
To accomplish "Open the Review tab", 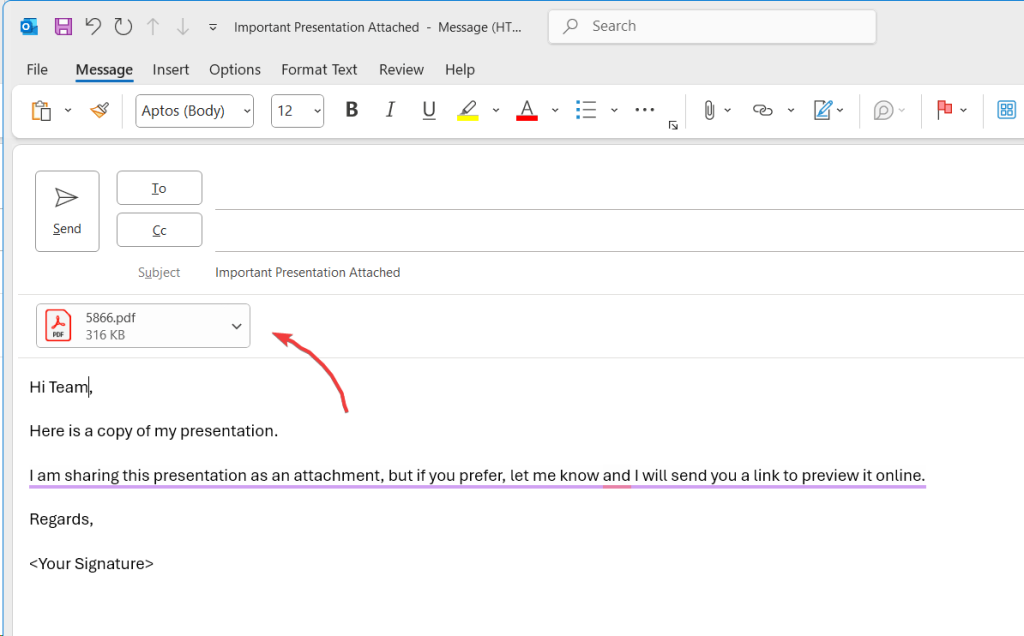I will tap(401, 70).
